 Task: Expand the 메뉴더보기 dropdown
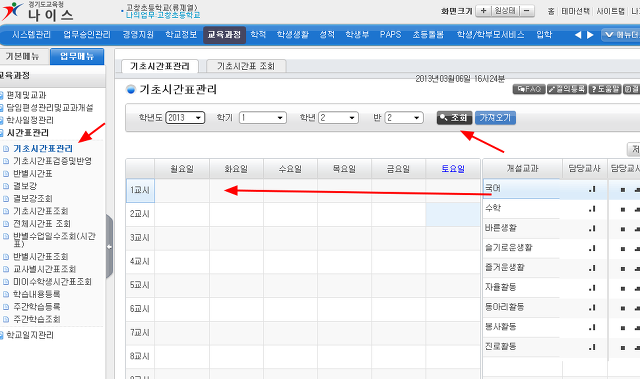pyautogui.click(x=621, y=35)
